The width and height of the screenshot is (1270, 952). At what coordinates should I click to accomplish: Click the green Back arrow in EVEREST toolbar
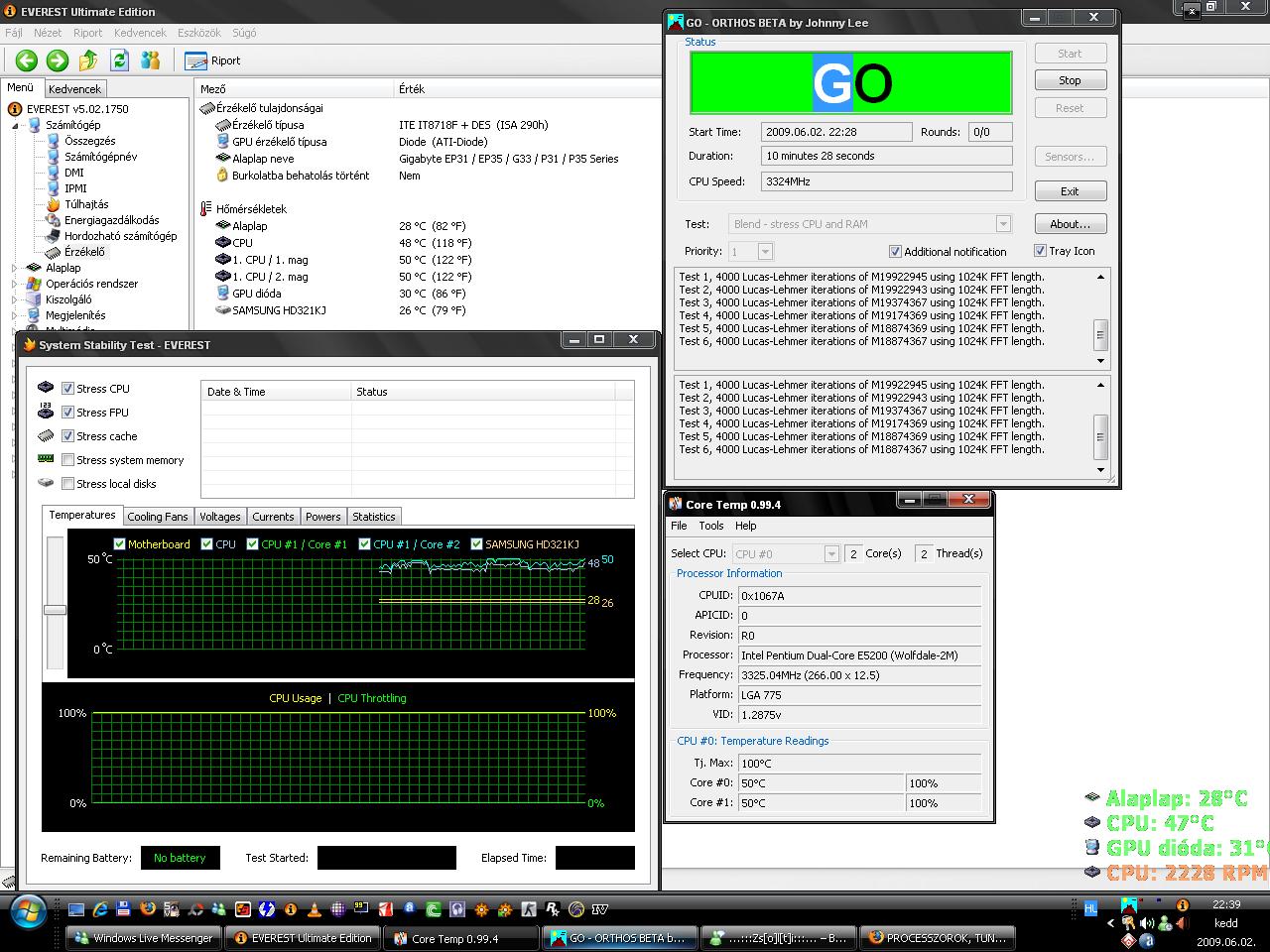(26, 60)
